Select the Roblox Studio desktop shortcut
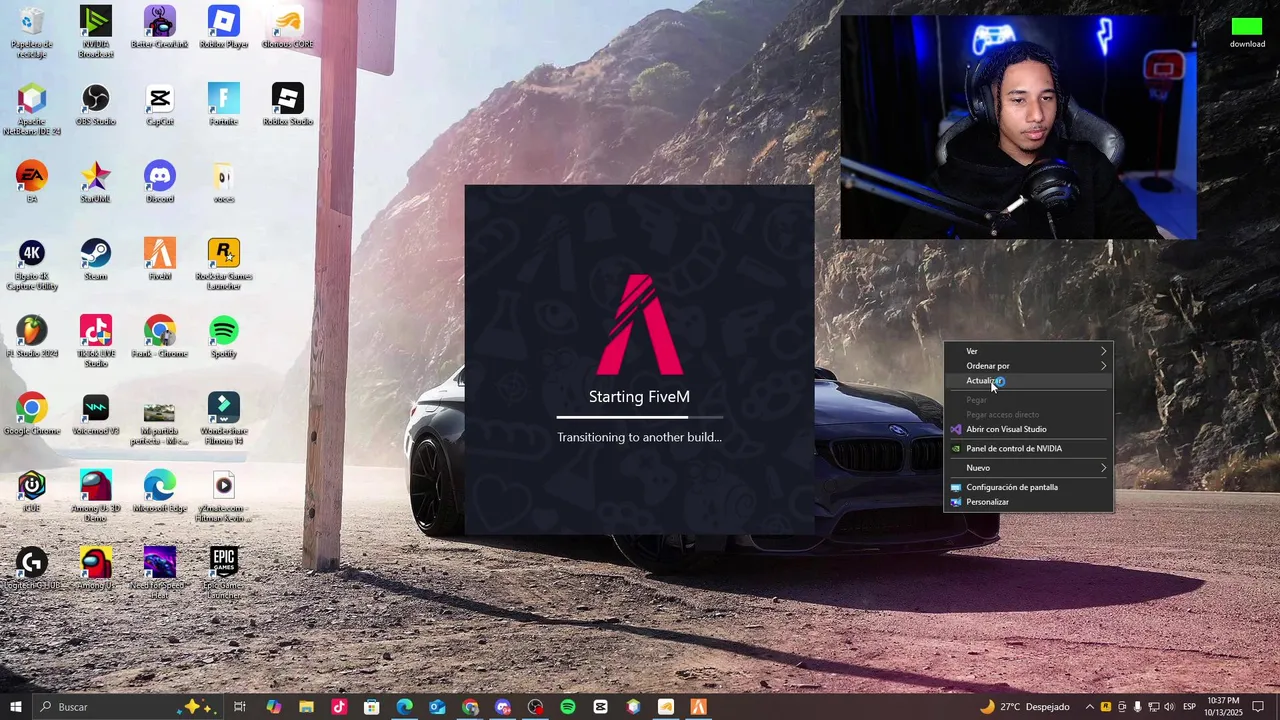Viewport: 1280px width, 720px height. 288,105
